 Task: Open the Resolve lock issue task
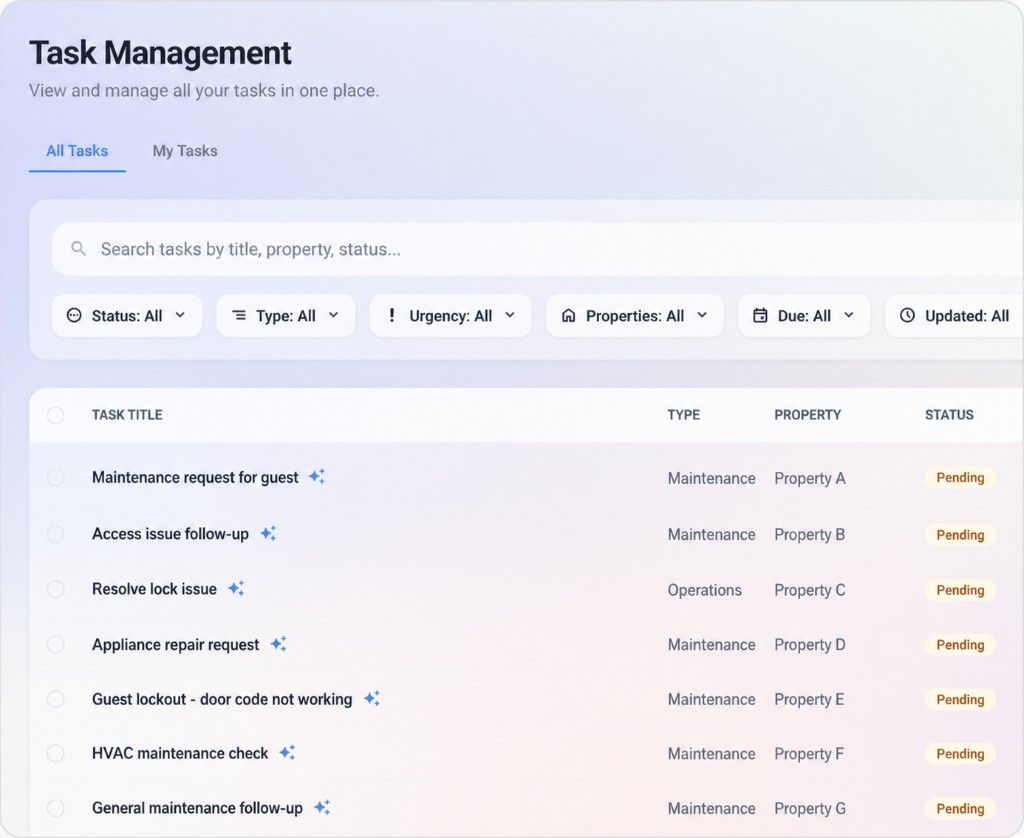[x=154, y=589]
